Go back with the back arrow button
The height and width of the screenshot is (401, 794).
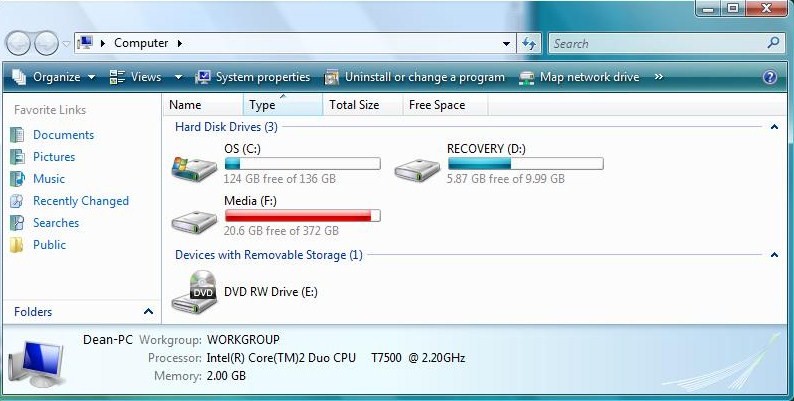pyautogui.click(x=19, y=43)
